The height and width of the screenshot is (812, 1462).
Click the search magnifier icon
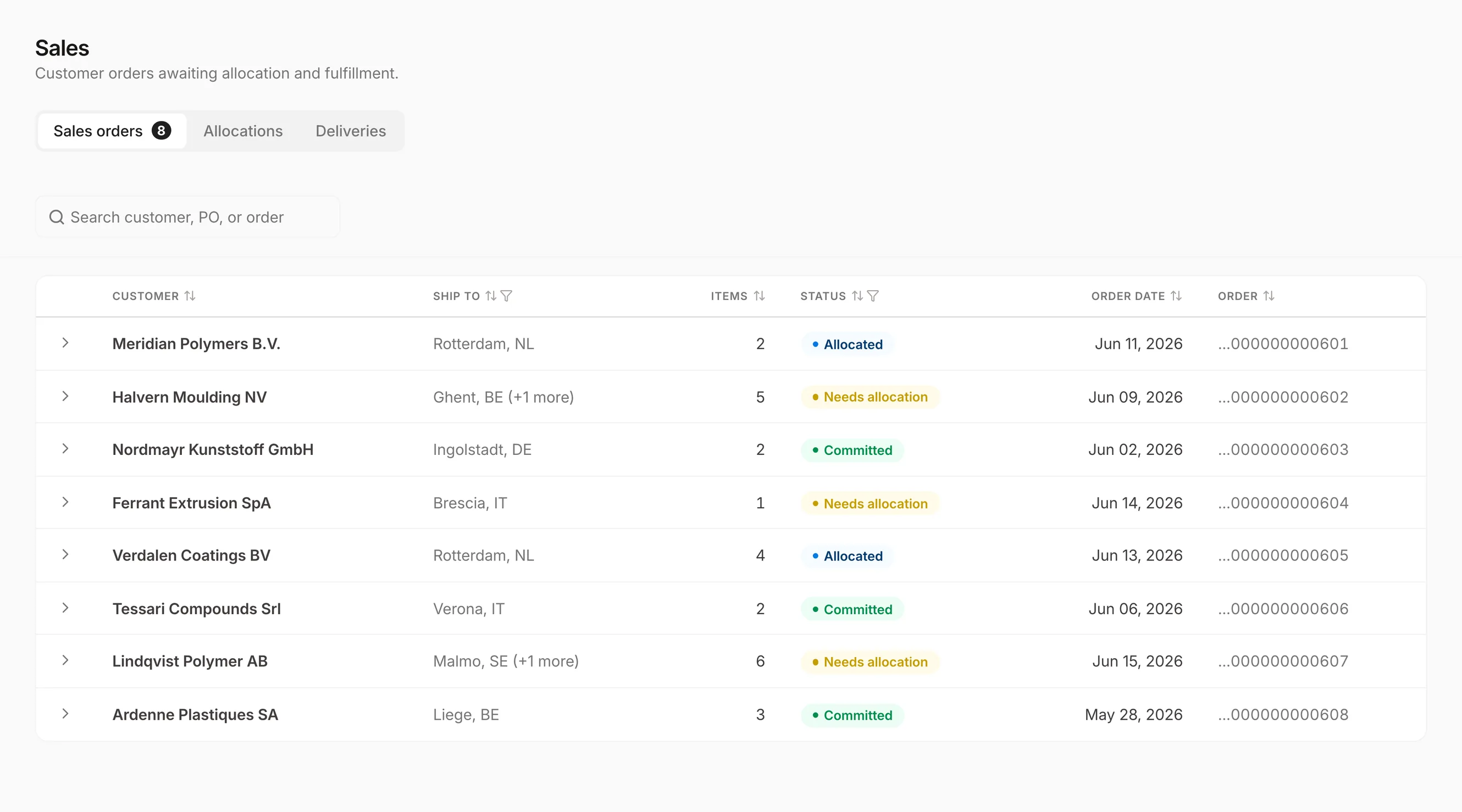[56, 217]
